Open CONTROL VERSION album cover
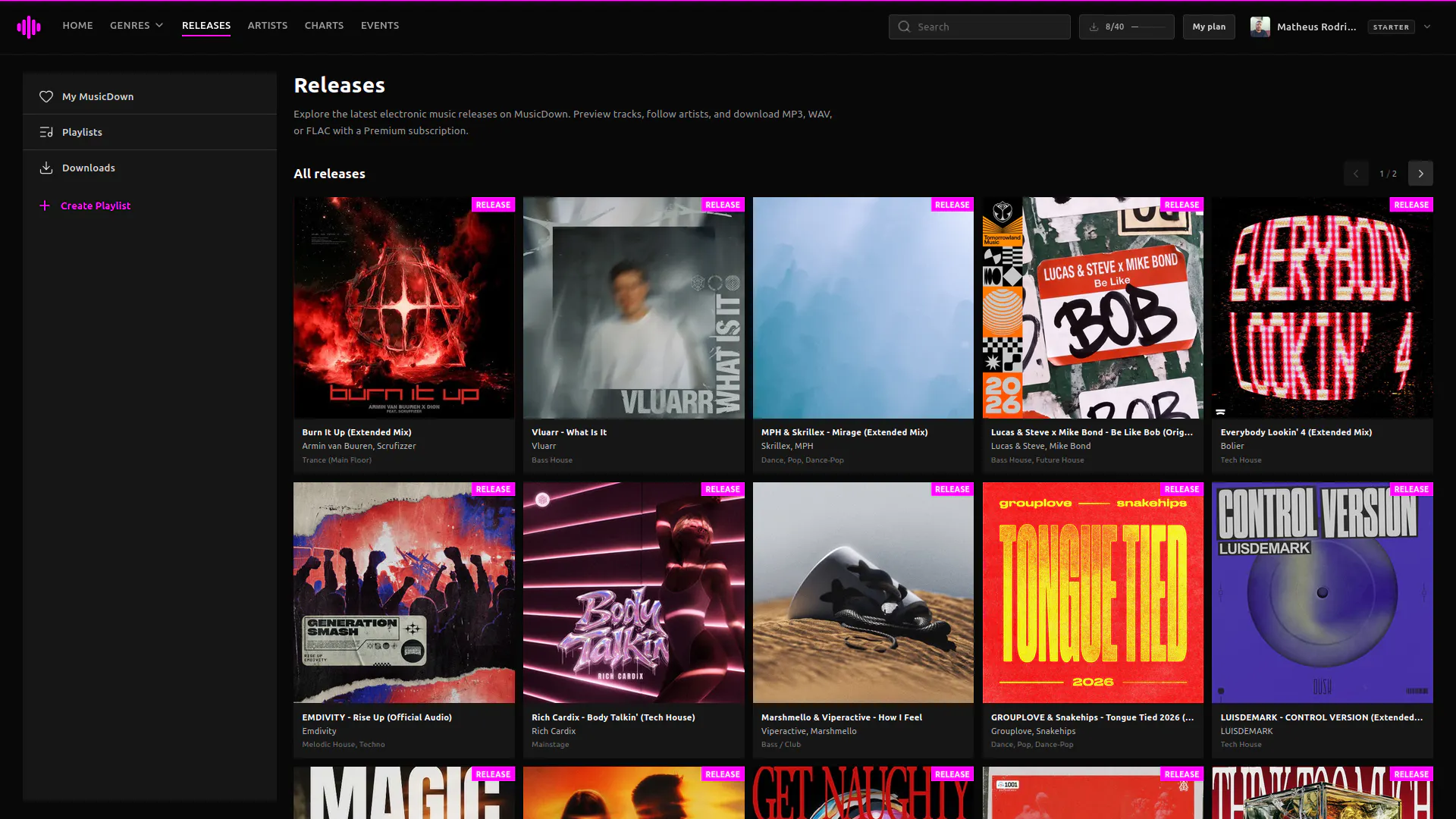Viewport: 1456px width, 819px height. 1323,592
